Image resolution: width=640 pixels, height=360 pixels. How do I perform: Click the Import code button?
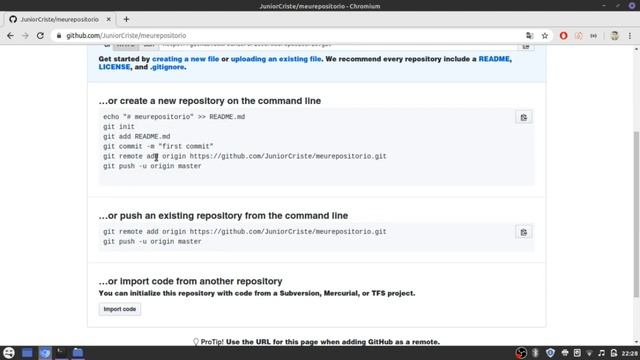click(120, 309)
